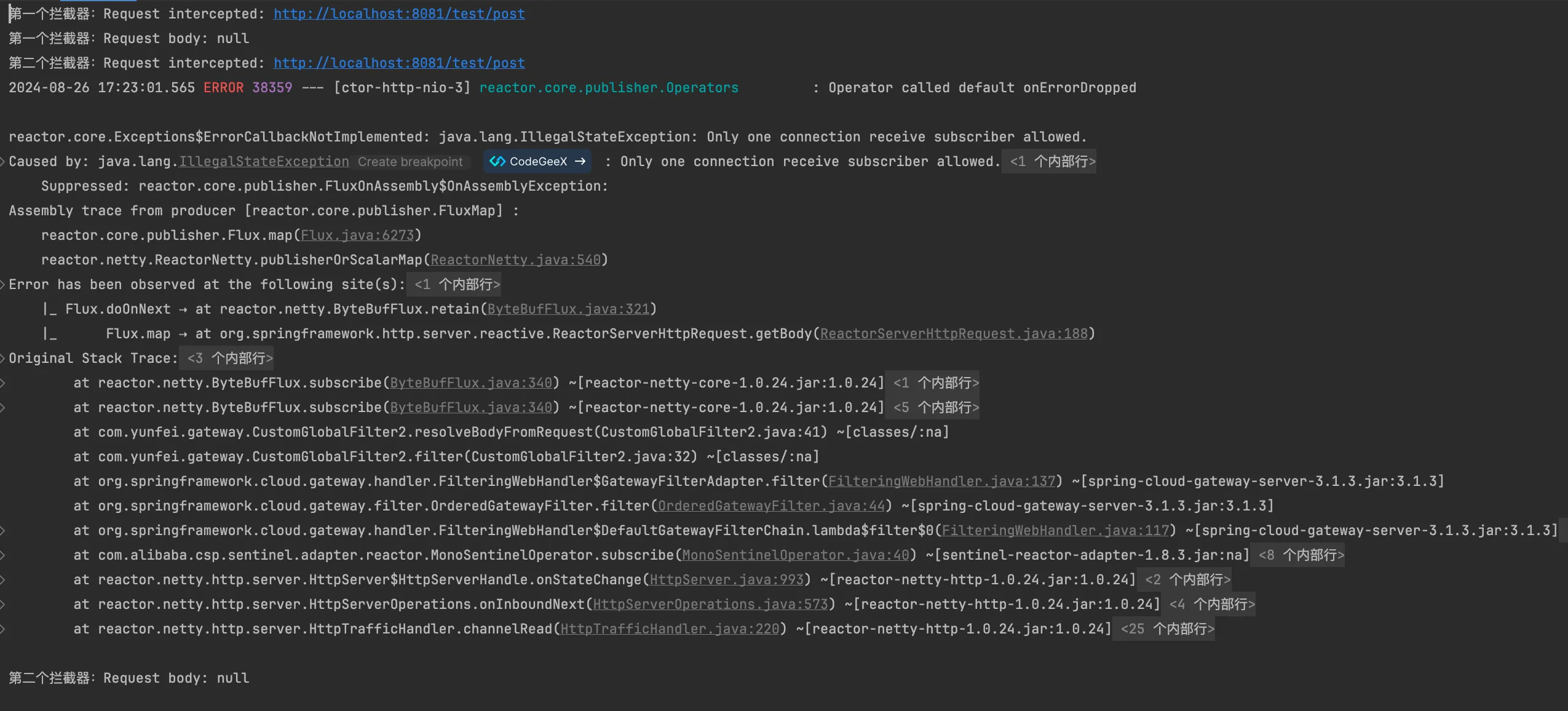Open ByteBufFlux.java:340 link on first subscribe line
Image resolution: width=1568 pixels, height=711 pixels.
471,383
